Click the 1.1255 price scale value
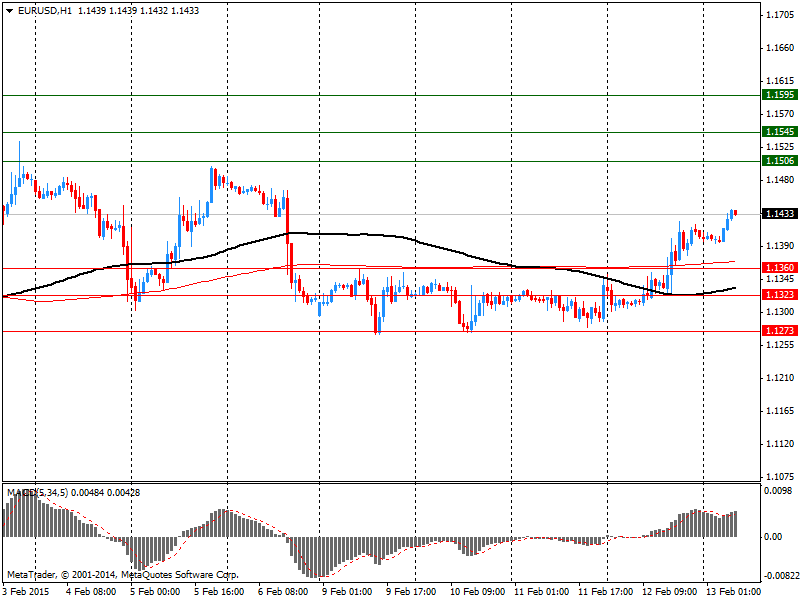This screenshot has height=600, width=800. pos(781,345)
